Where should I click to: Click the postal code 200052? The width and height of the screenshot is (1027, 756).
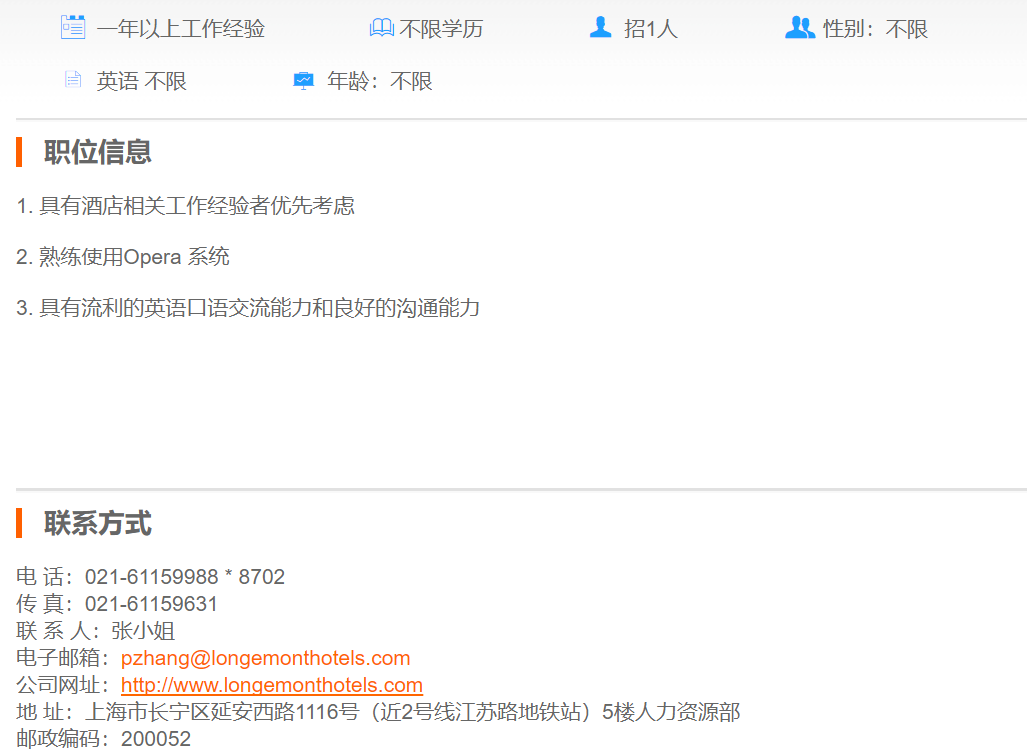155,739
